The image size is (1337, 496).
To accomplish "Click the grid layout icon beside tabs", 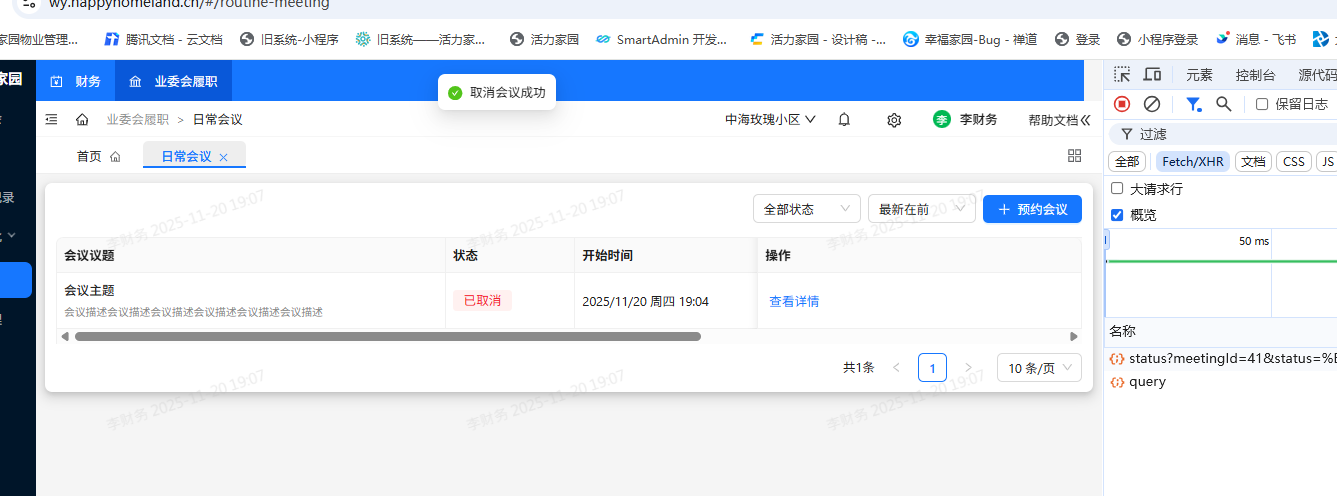I will pyautogui.click(x=1075, y=156).
